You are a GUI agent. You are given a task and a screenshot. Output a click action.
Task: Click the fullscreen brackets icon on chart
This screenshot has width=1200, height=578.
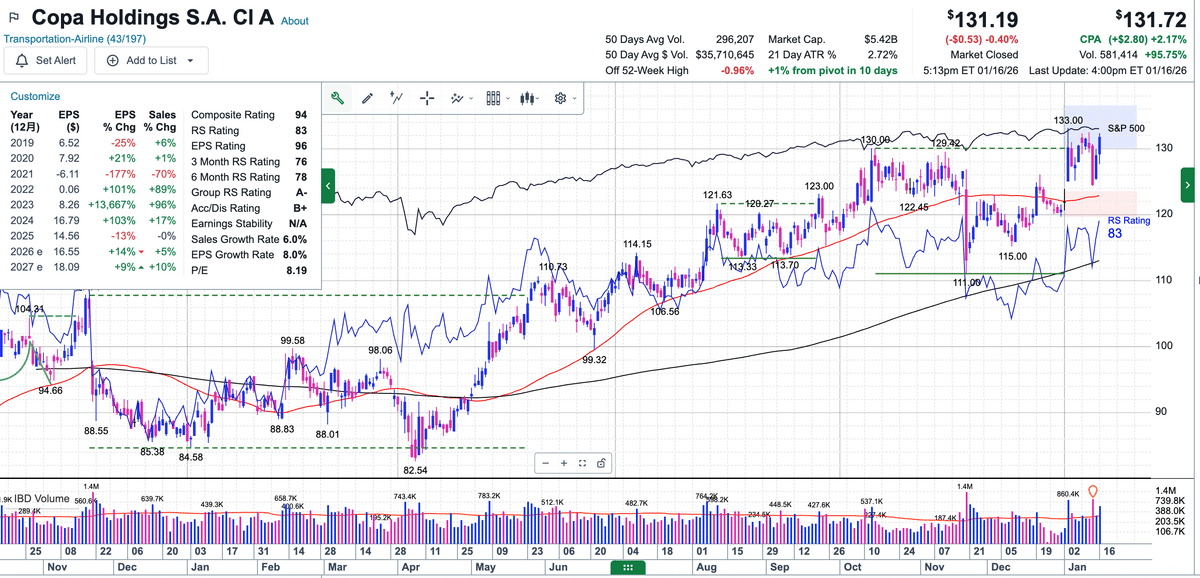click(581, 464)
